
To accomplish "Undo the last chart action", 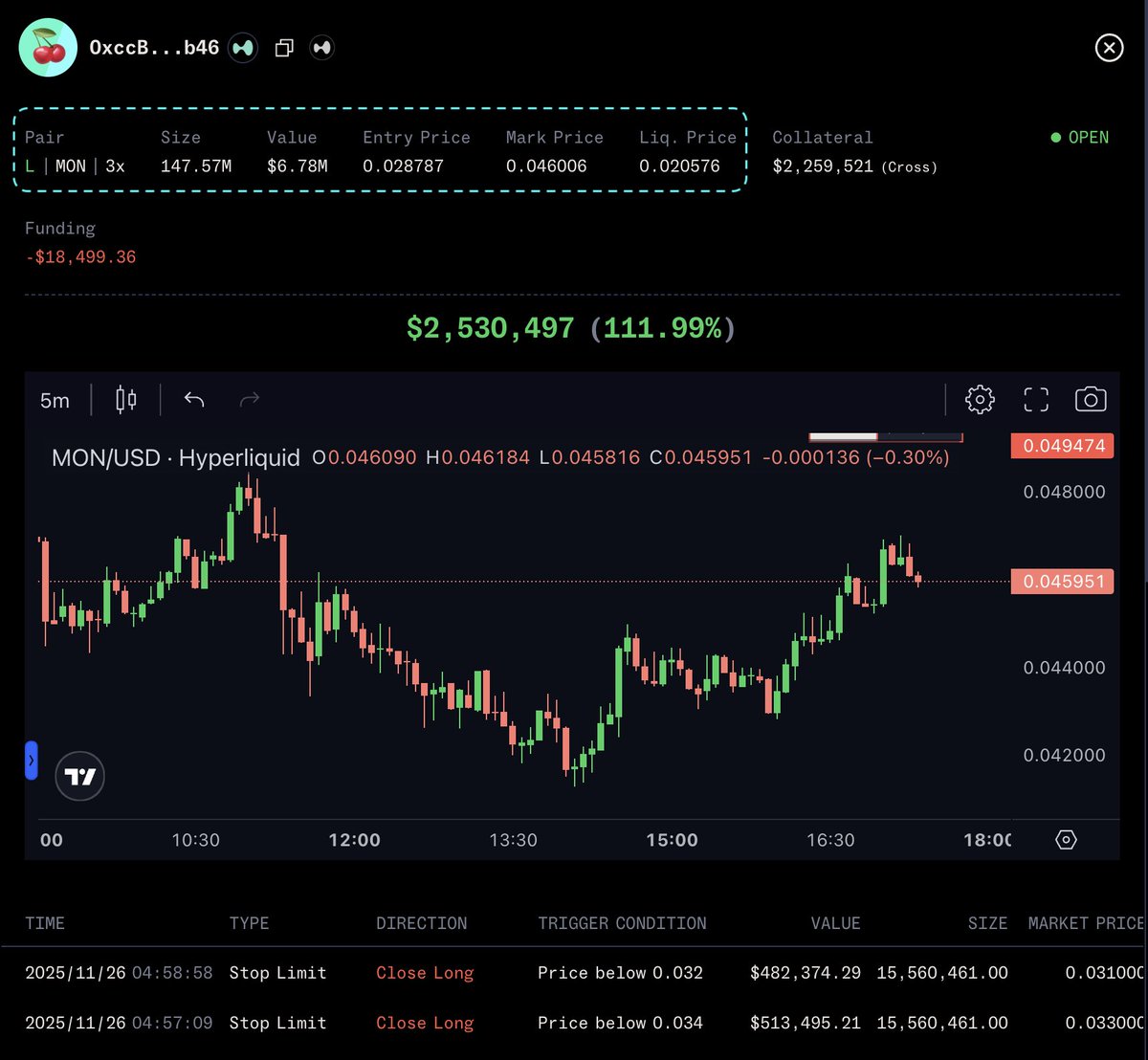I will (x=194, y=399).
